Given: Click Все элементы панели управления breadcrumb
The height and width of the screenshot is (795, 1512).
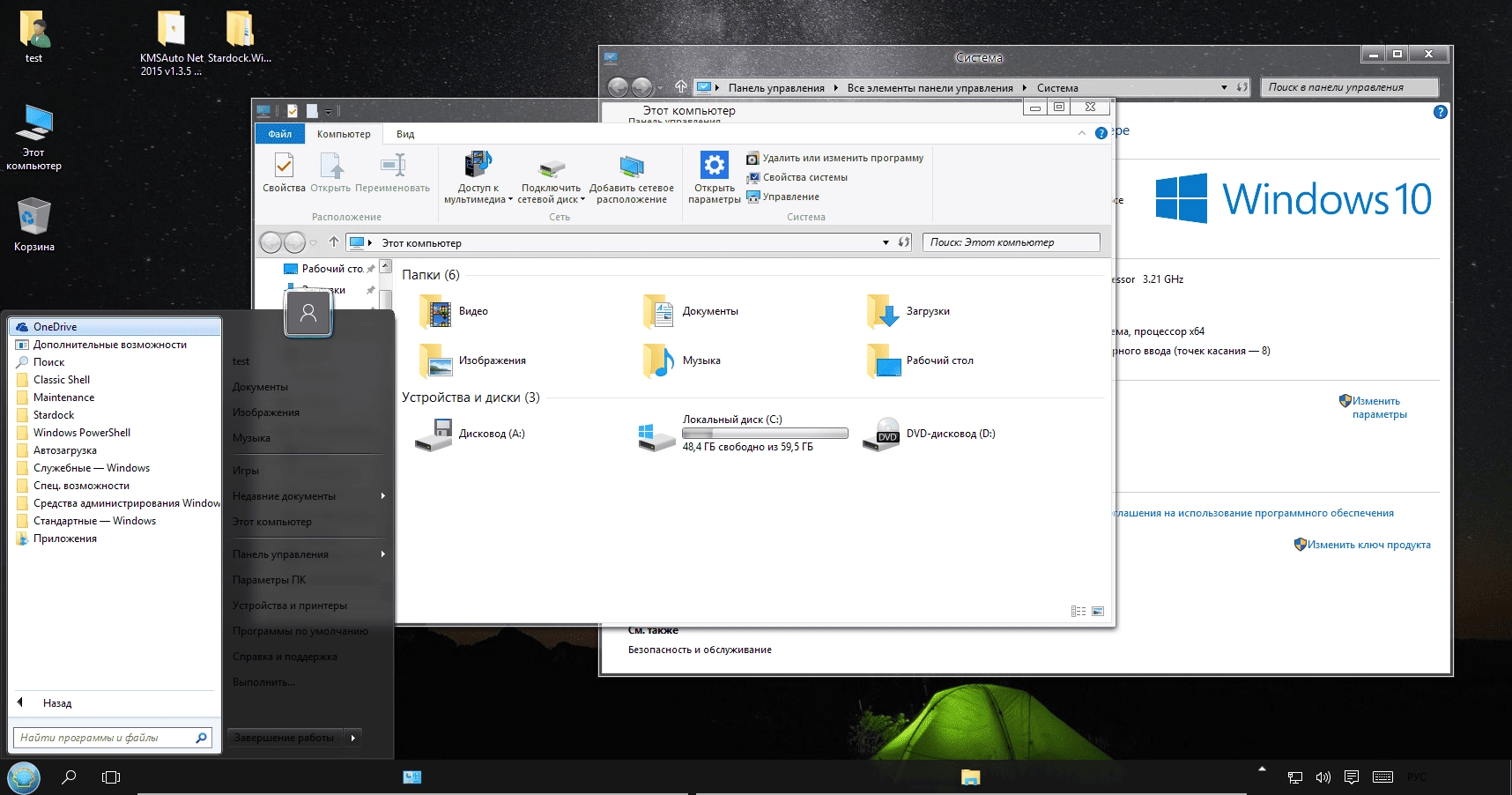Looking at the screenshot, I should pyautogui.click(x=930, y=88).
